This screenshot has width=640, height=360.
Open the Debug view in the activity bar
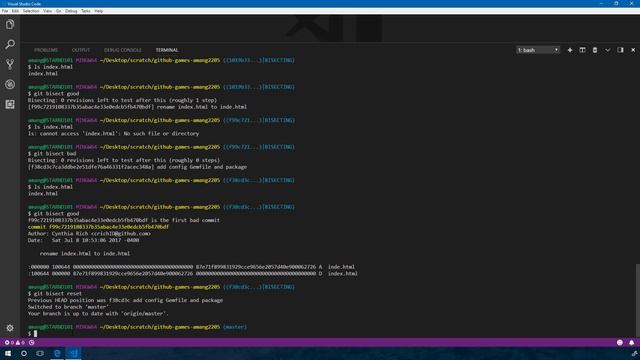[10, 84]
